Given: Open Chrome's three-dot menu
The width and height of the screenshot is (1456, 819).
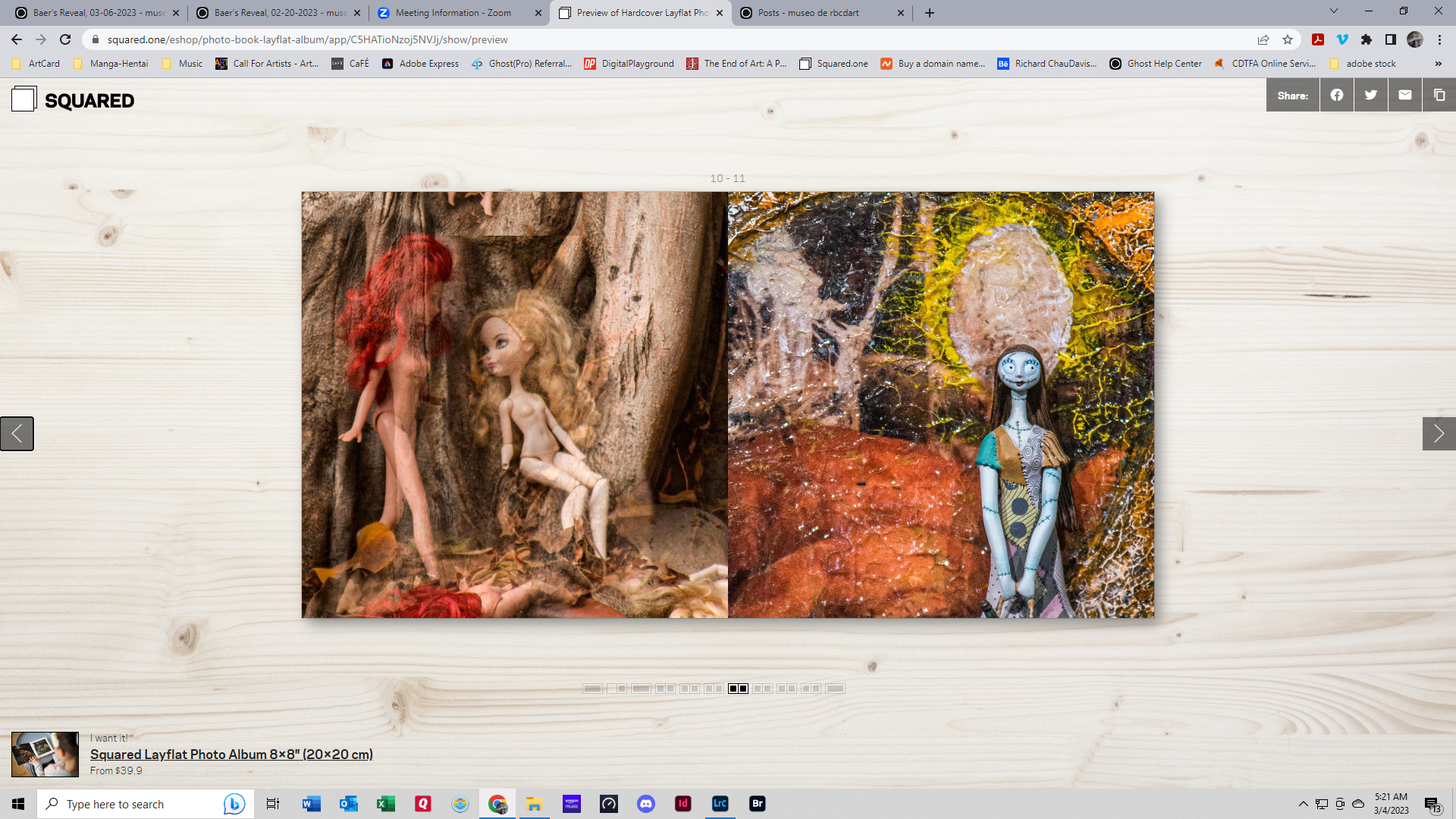Looking at the screenshot, I should pos(1439,39).
